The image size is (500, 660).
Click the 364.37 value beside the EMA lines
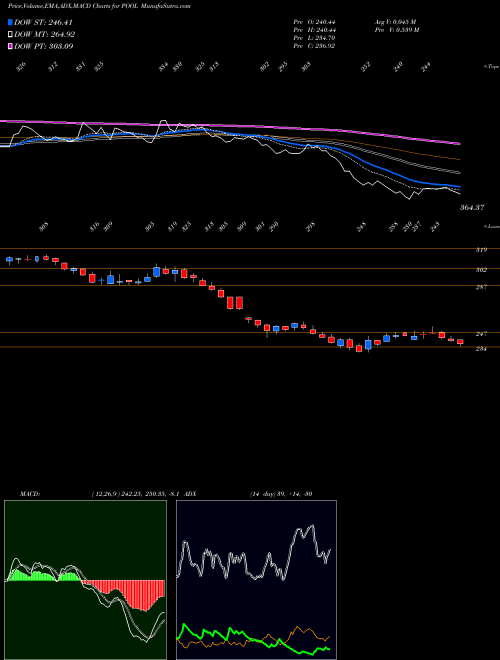click(x=471, y=208)
